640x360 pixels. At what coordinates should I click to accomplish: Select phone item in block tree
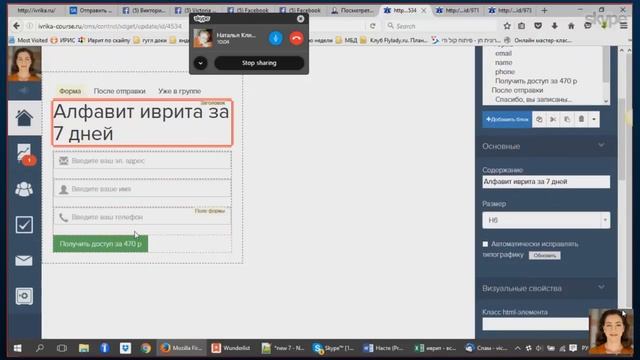point(505,72)
